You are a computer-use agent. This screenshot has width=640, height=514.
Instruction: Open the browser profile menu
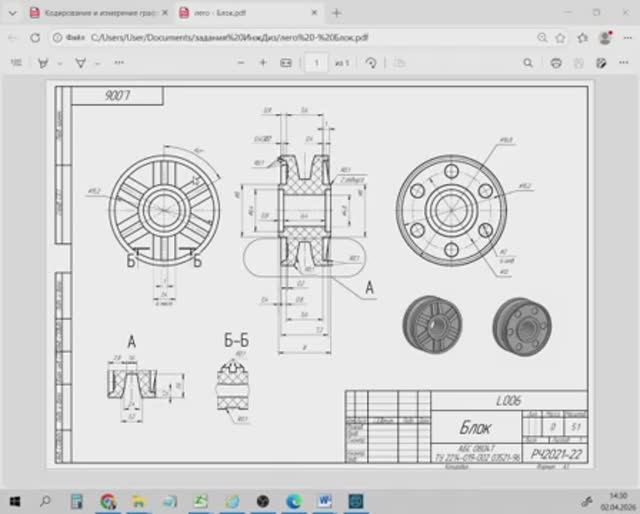(x=605, y=38)
